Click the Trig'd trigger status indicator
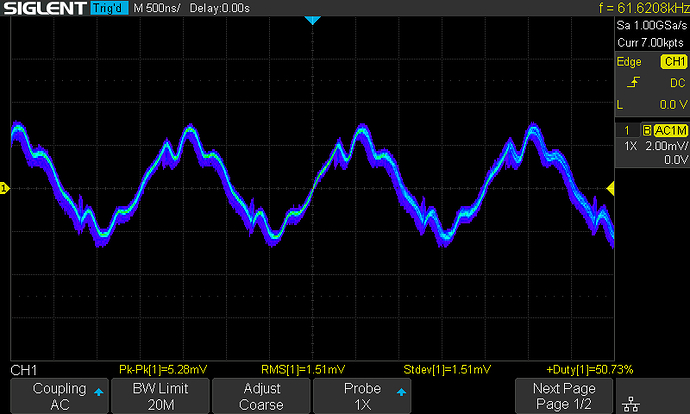Image resolution: width=690 pixels, height=414 pixels. pos(108,10)
